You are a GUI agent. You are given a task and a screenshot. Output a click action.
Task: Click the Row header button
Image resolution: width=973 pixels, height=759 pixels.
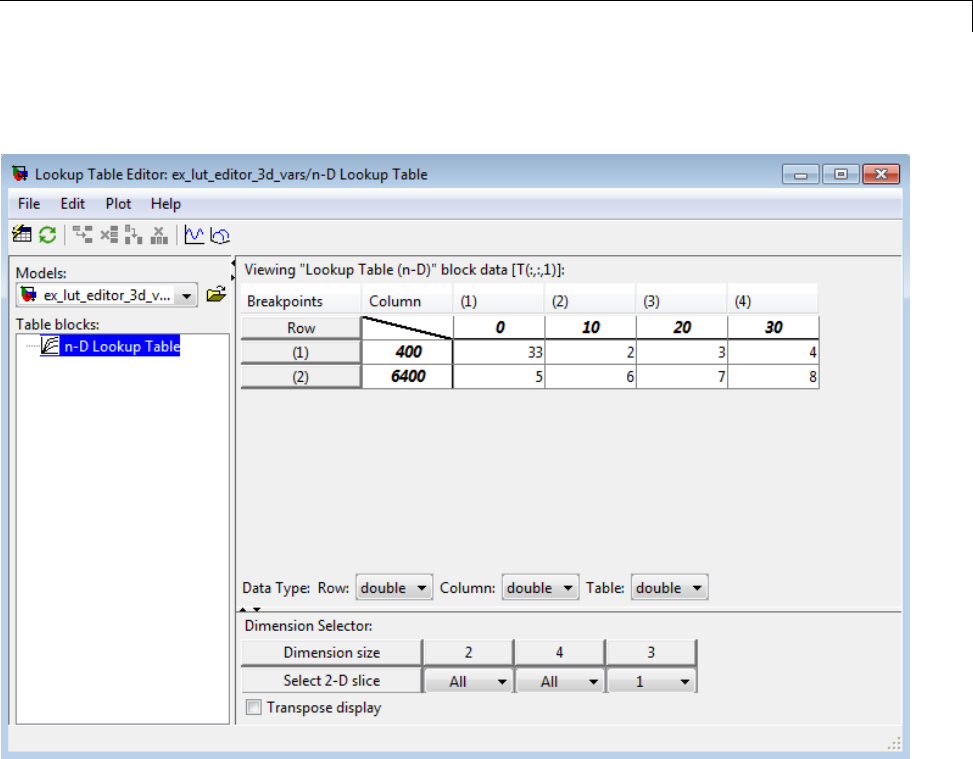pyautogui.click(x=300, y=328)
